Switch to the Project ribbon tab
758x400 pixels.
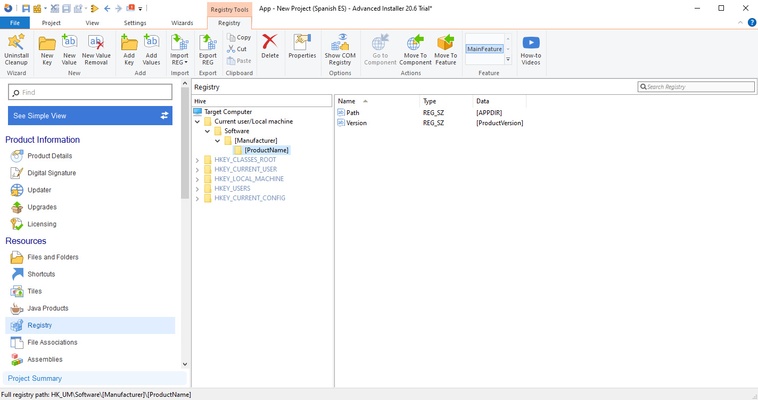pos(51,23)
